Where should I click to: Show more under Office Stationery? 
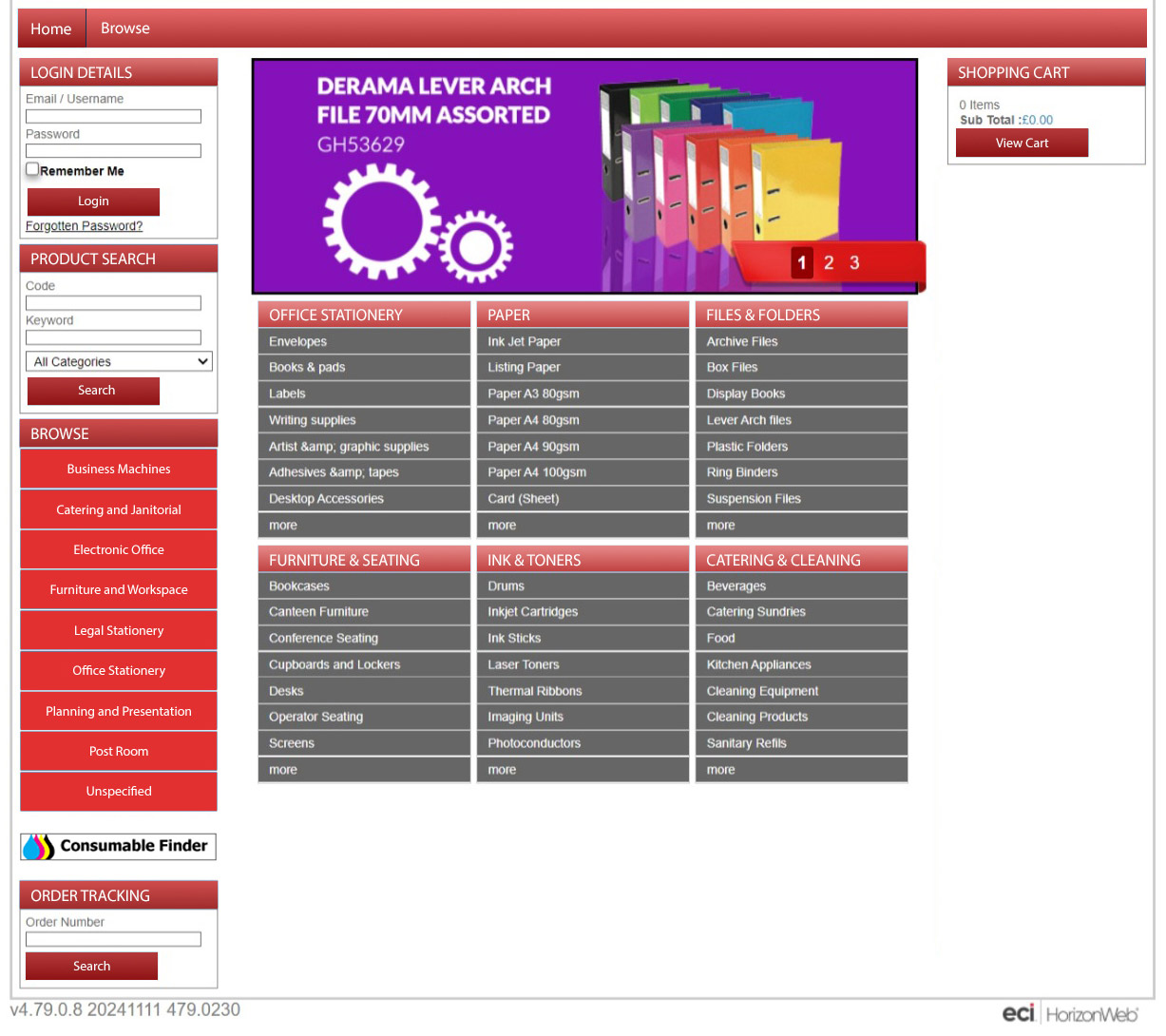tap(364, 526)
